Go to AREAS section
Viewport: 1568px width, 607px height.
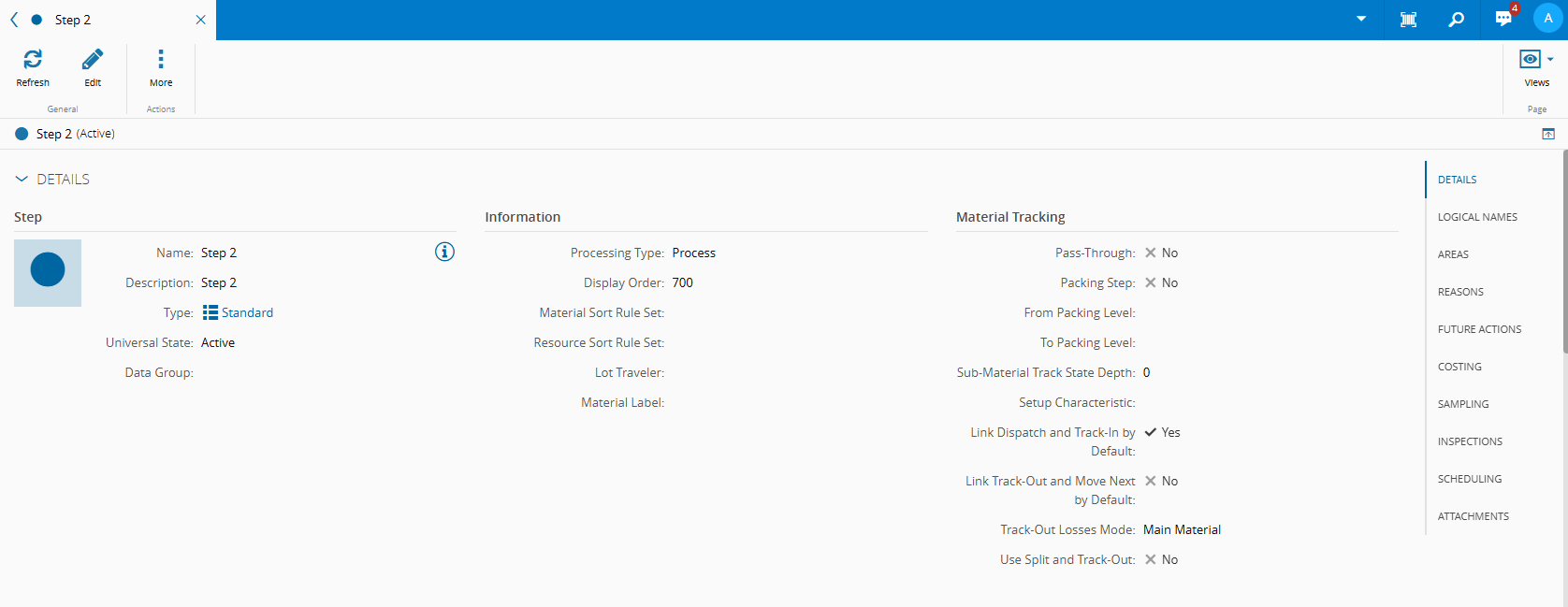point(1453,254)
